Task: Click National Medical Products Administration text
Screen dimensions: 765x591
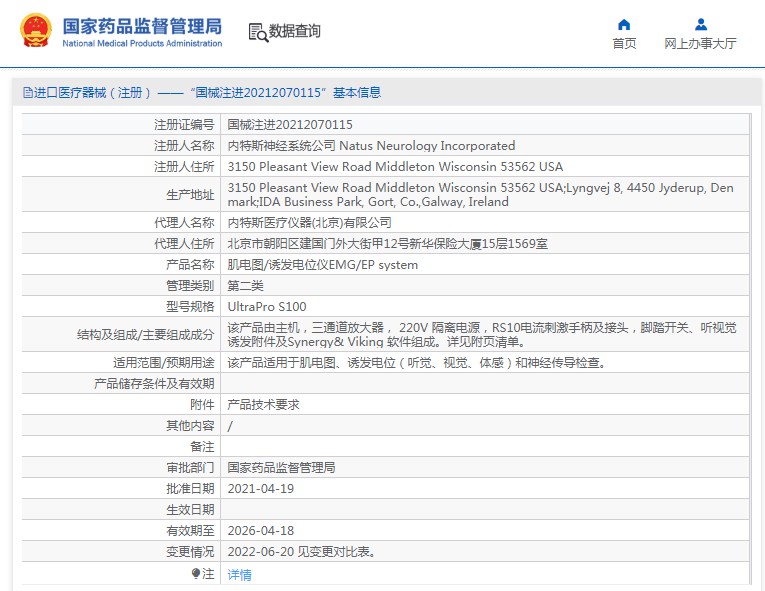Action: tap(142, 43)
